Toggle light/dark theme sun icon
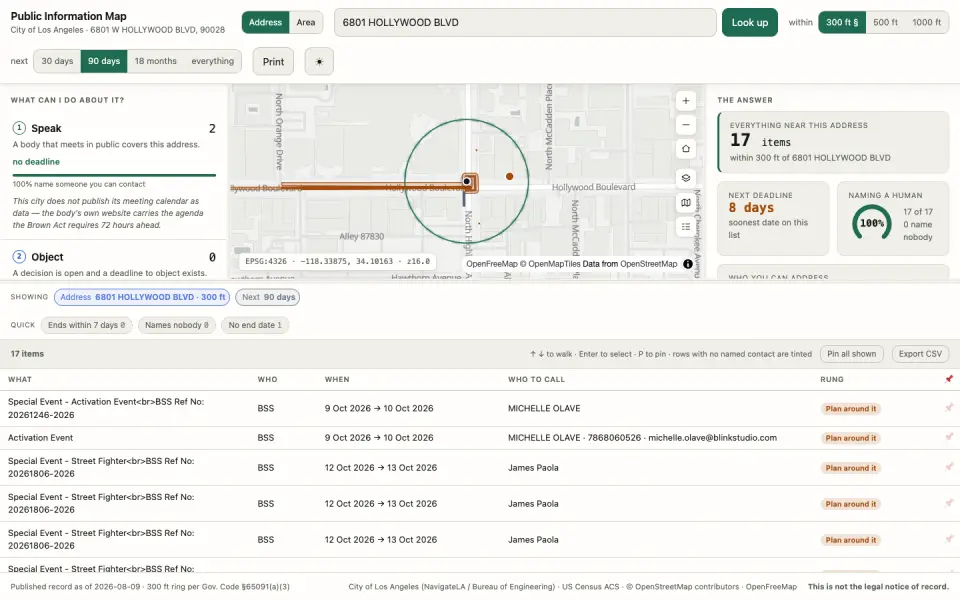The height and width of the screenshot is (600, 960). (319, 61)
